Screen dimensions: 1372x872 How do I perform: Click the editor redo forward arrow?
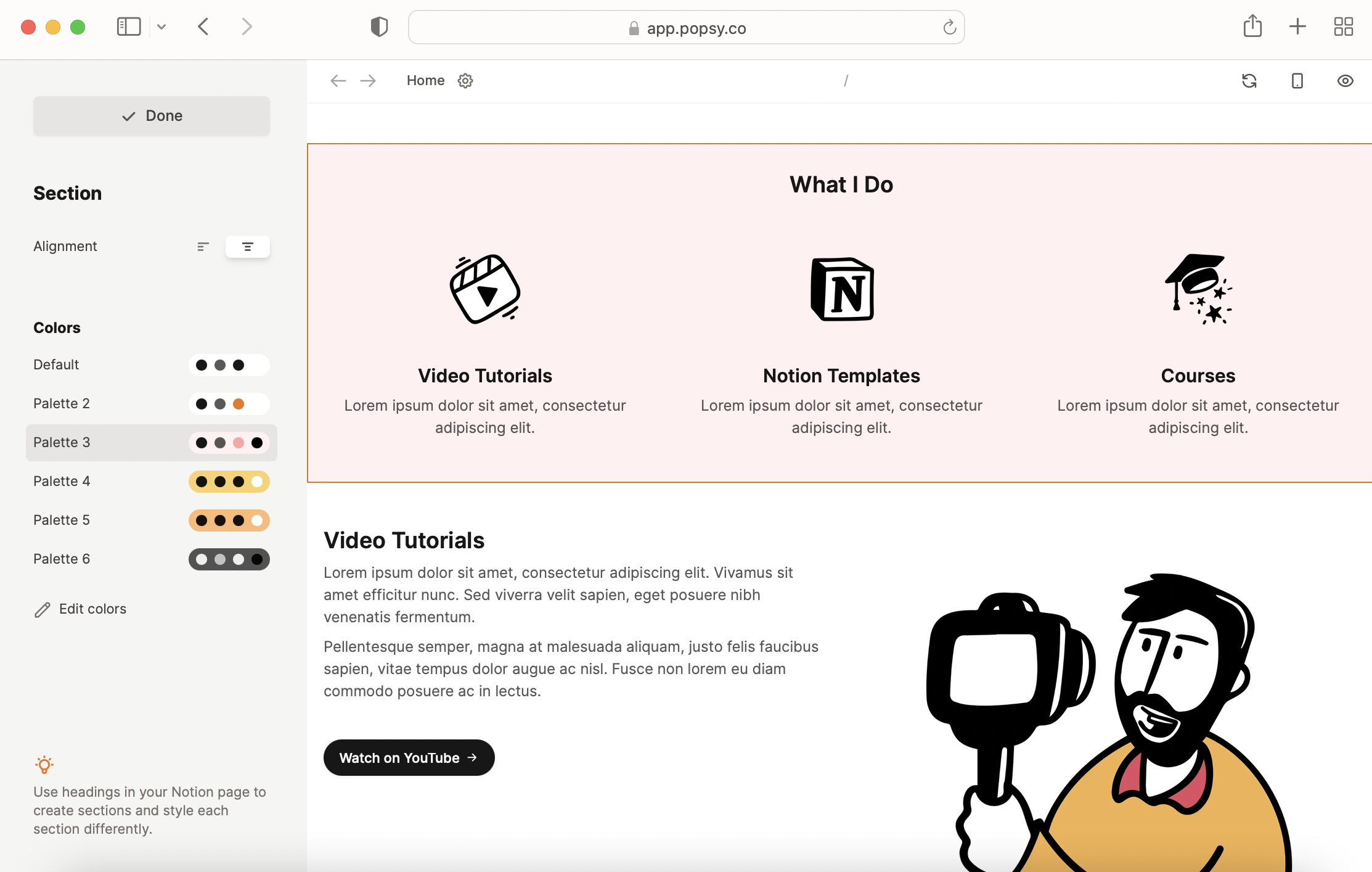(x=368, y=81)
